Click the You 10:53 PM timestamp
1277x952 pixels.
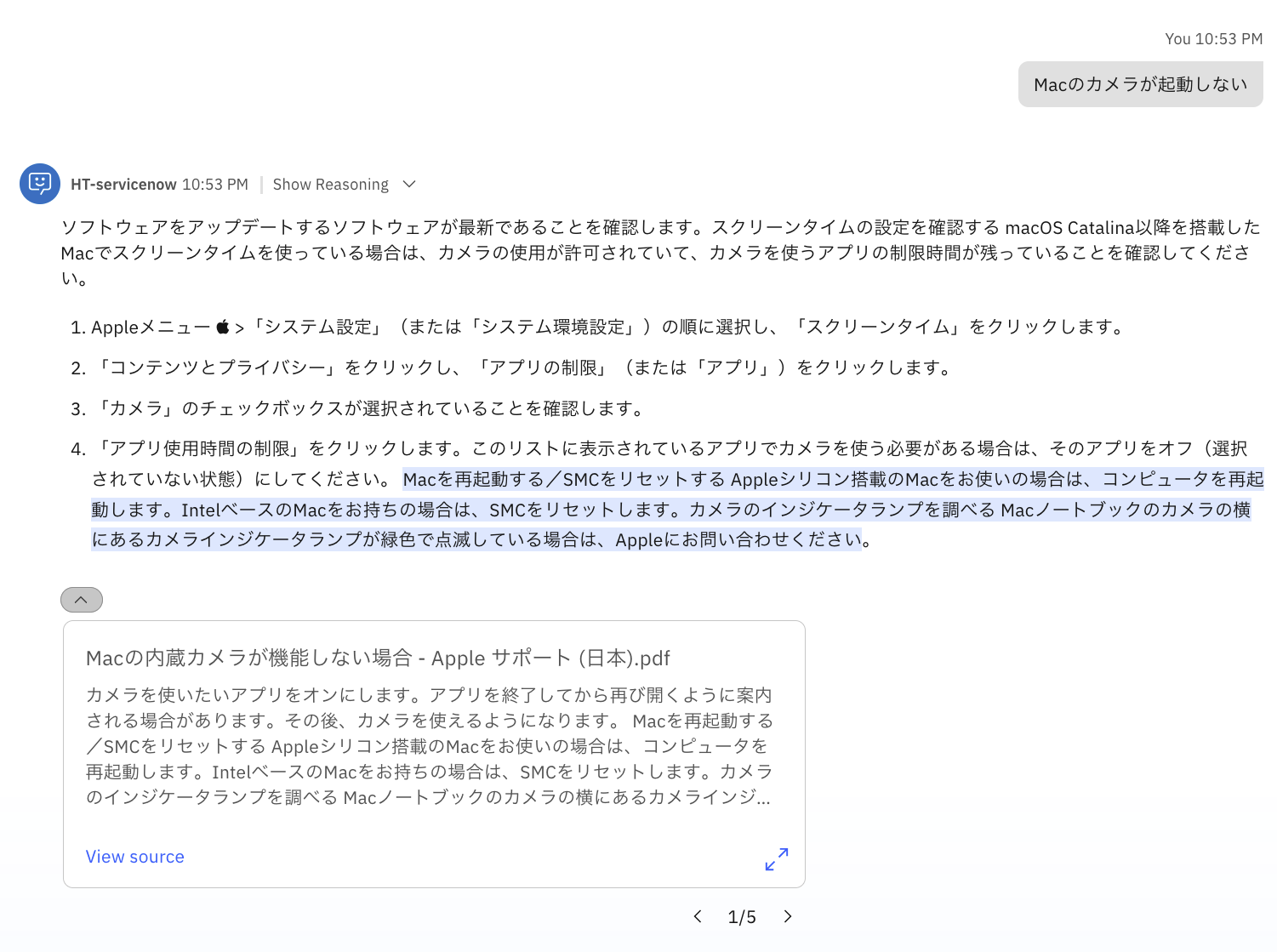[x=1213, y=39]
